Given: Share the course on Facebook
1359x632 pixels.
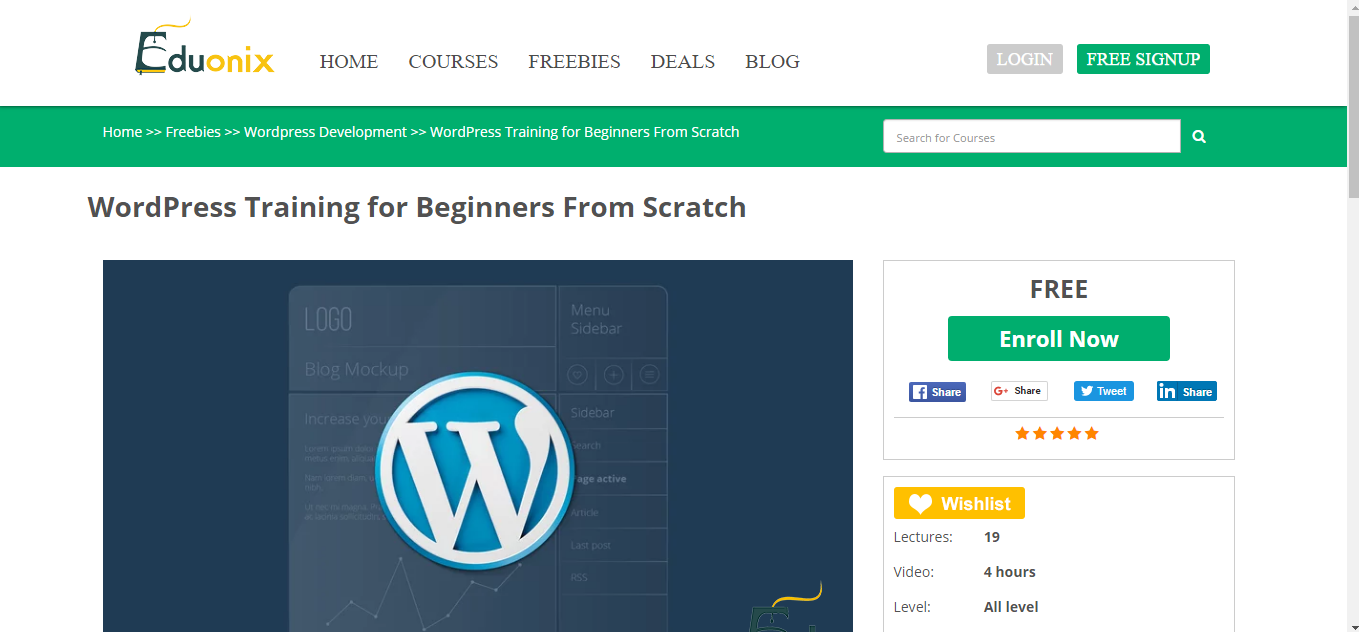Looking at the screenshot, I should point(937,392).
